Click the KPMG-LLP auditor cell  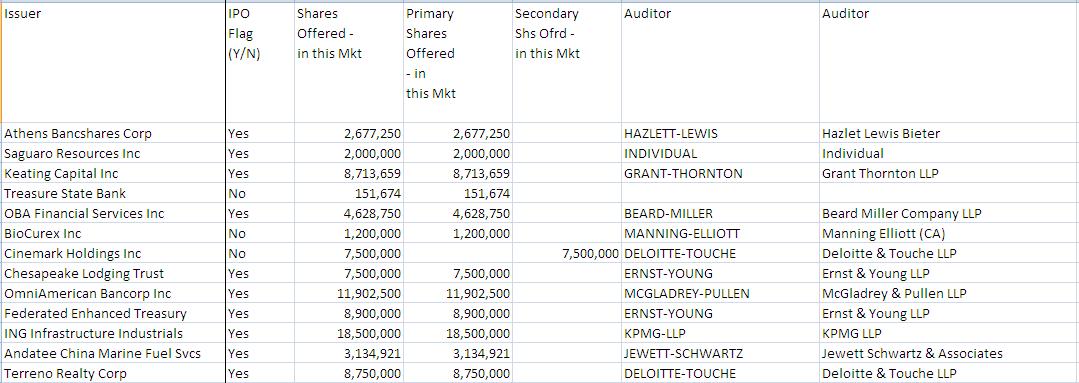[720, 333]
